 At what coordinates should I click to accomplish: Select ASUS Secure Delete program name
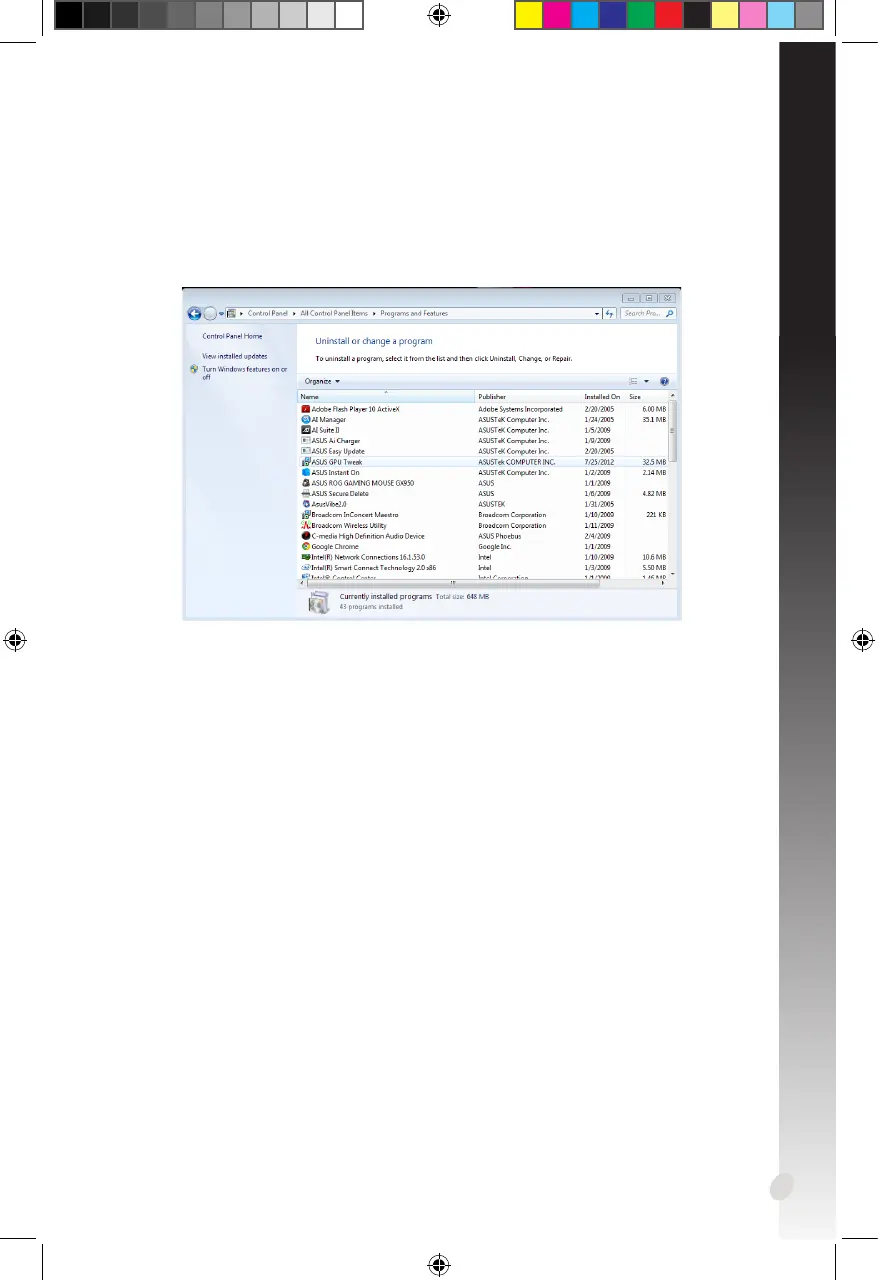[340, 494]
